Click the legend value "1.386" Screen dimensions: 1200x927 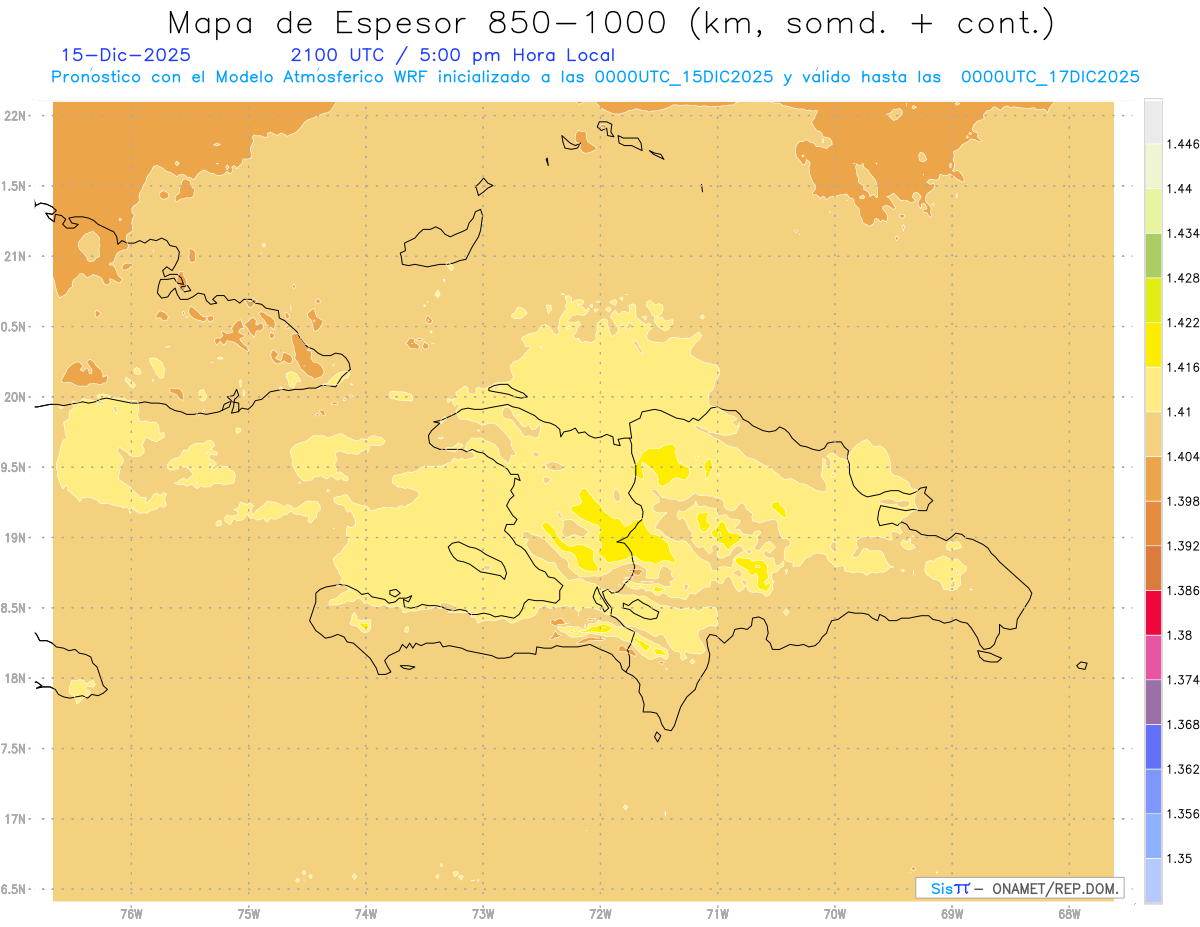pos(1183,590)
